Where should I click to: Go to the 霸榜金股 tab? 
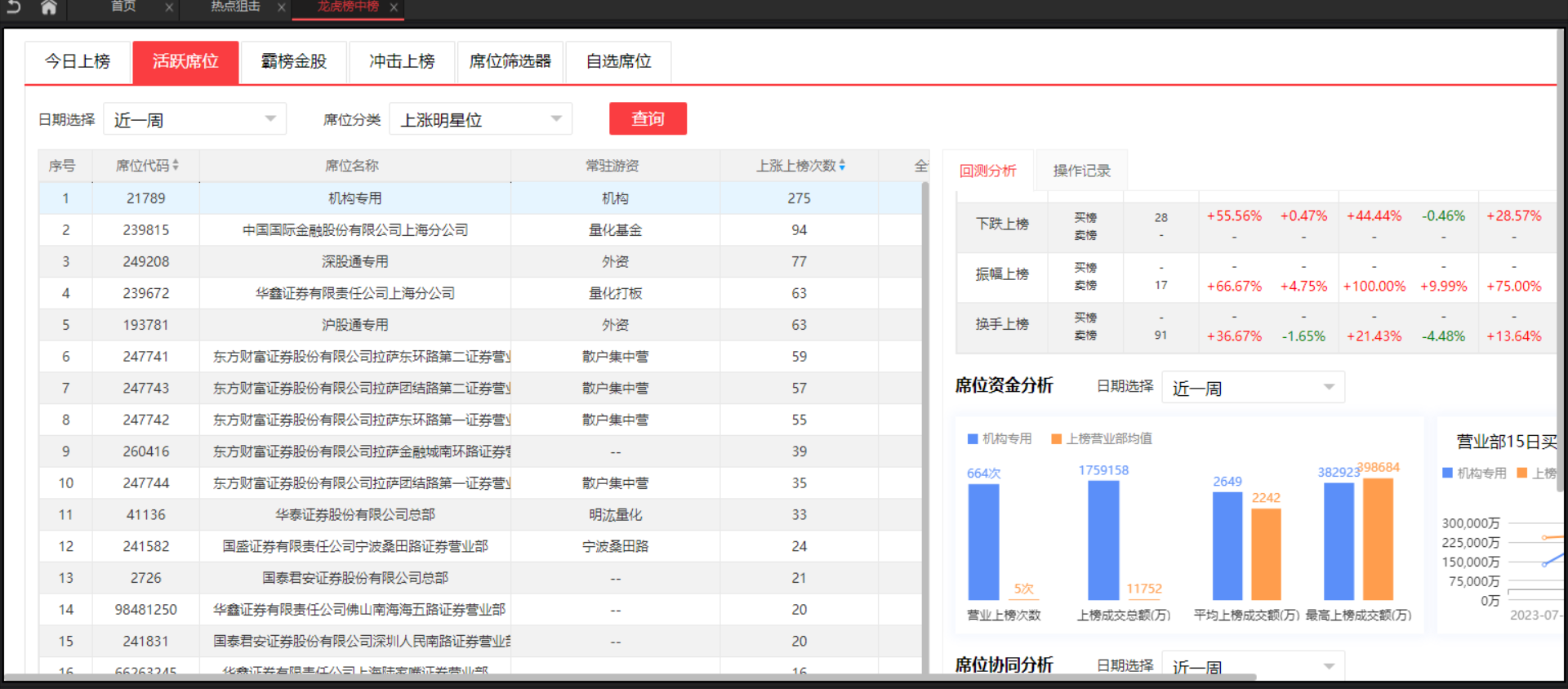coord(294,61)
